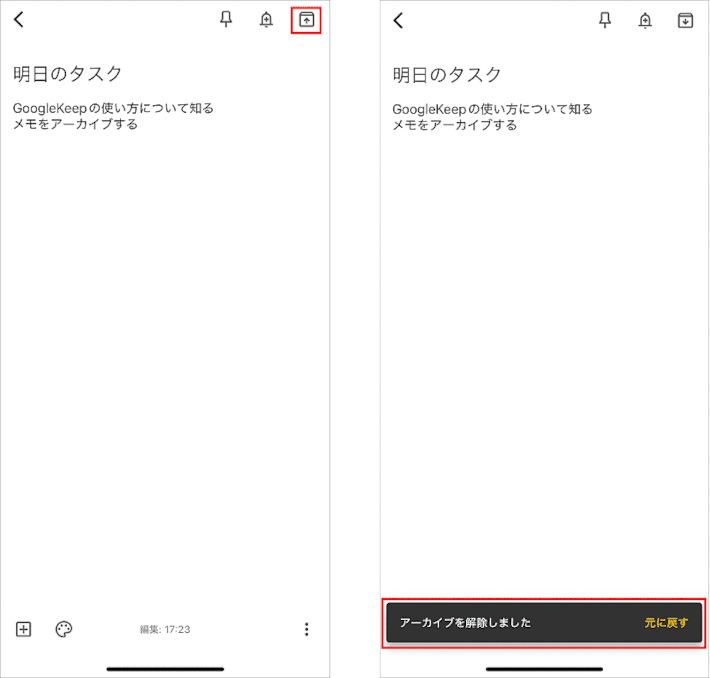Open the palette icon for note background color
The height and width of the screenshot is (678, 710).
point(64,629)
